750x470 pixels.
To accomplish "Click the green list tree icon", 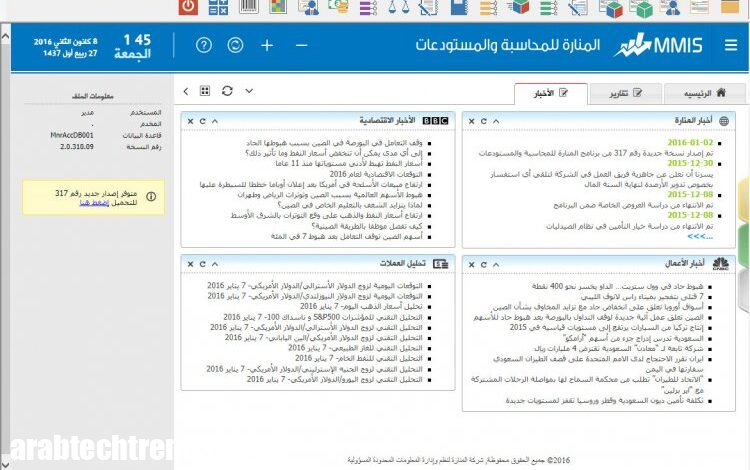I will click(x=549, y=7).
